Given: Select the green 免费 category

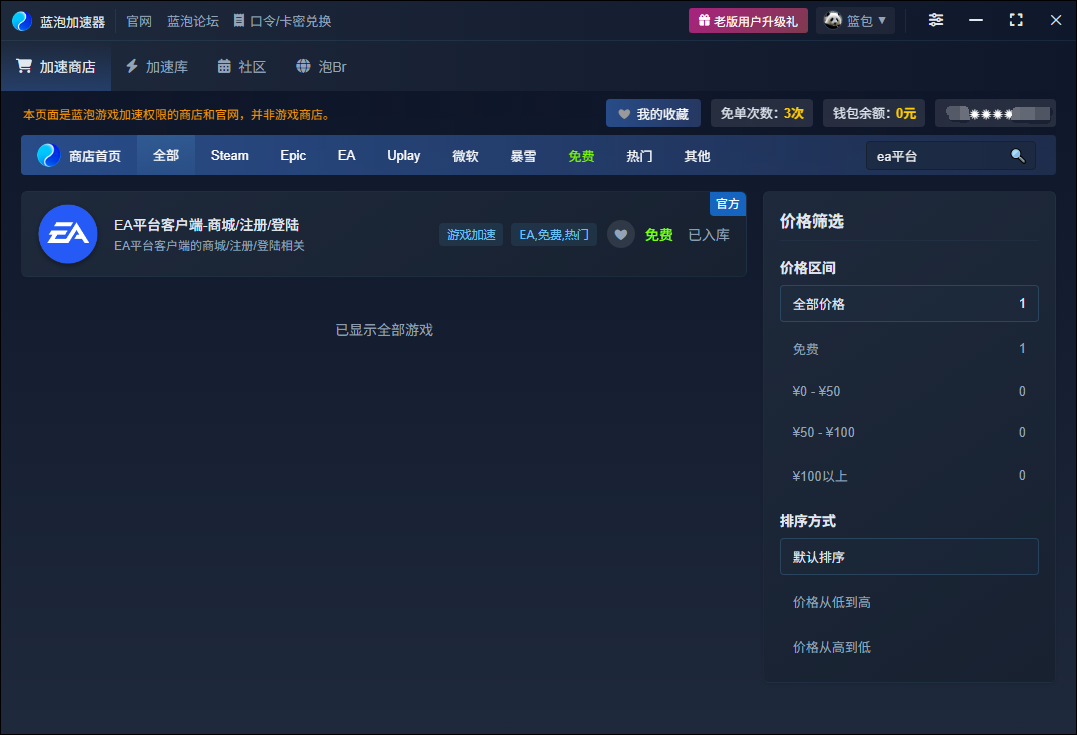Looking at the screenshot, I should tap(581, 156).
